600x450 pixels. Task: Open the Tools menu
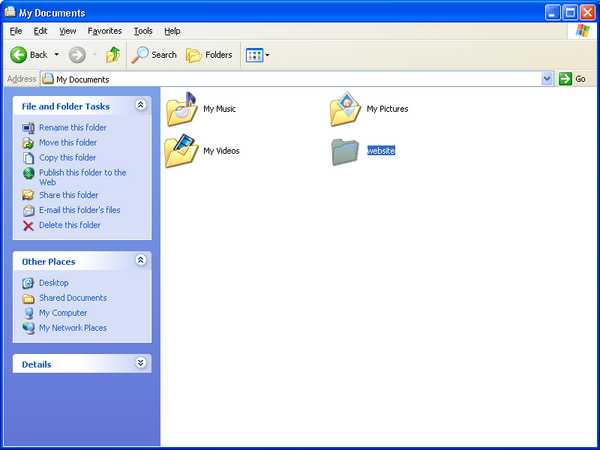point(143,31)
